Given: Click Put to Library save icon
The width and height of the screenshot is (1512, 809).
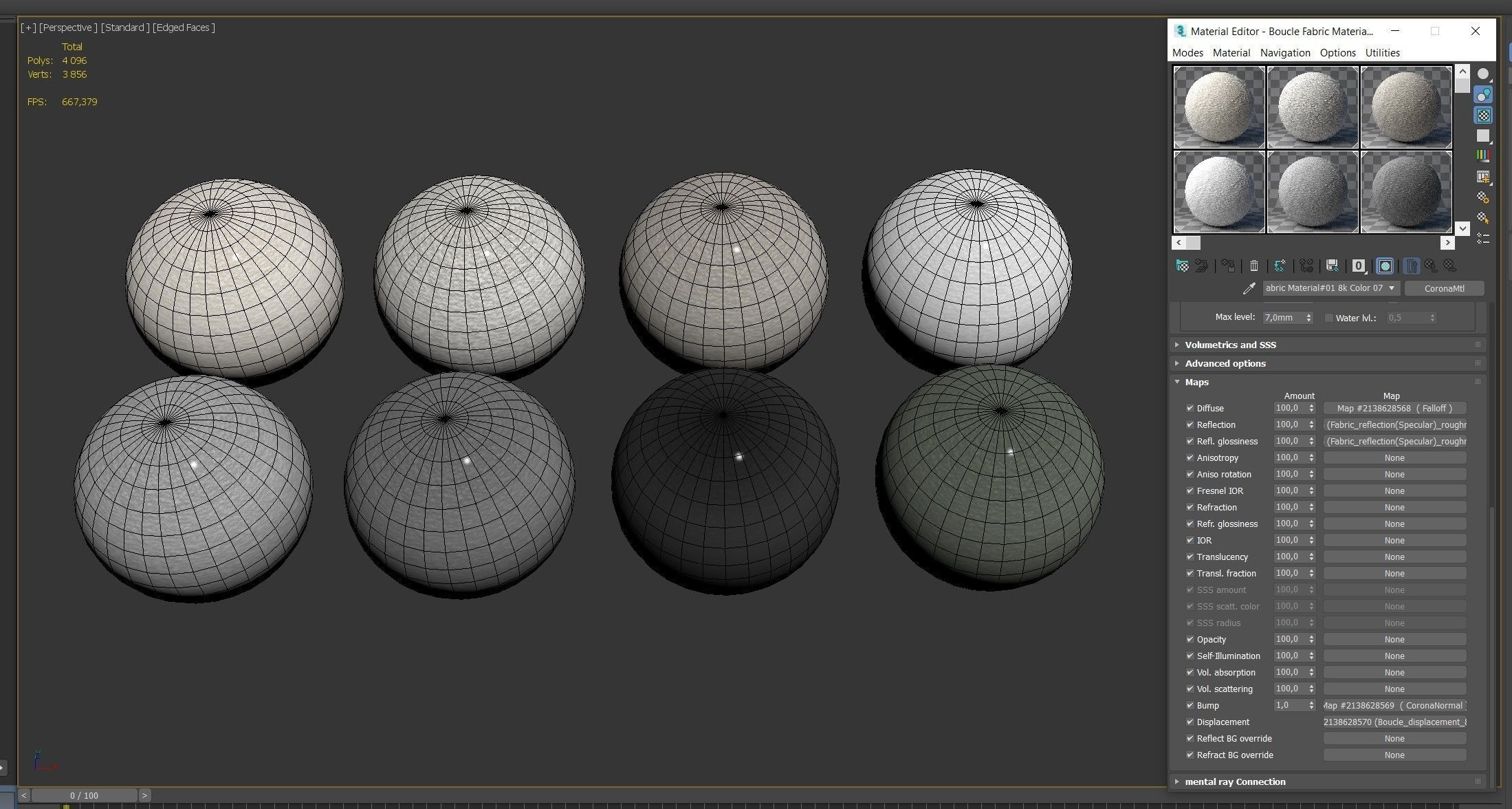Looking at the screenshot, I should pos(1332,266).
